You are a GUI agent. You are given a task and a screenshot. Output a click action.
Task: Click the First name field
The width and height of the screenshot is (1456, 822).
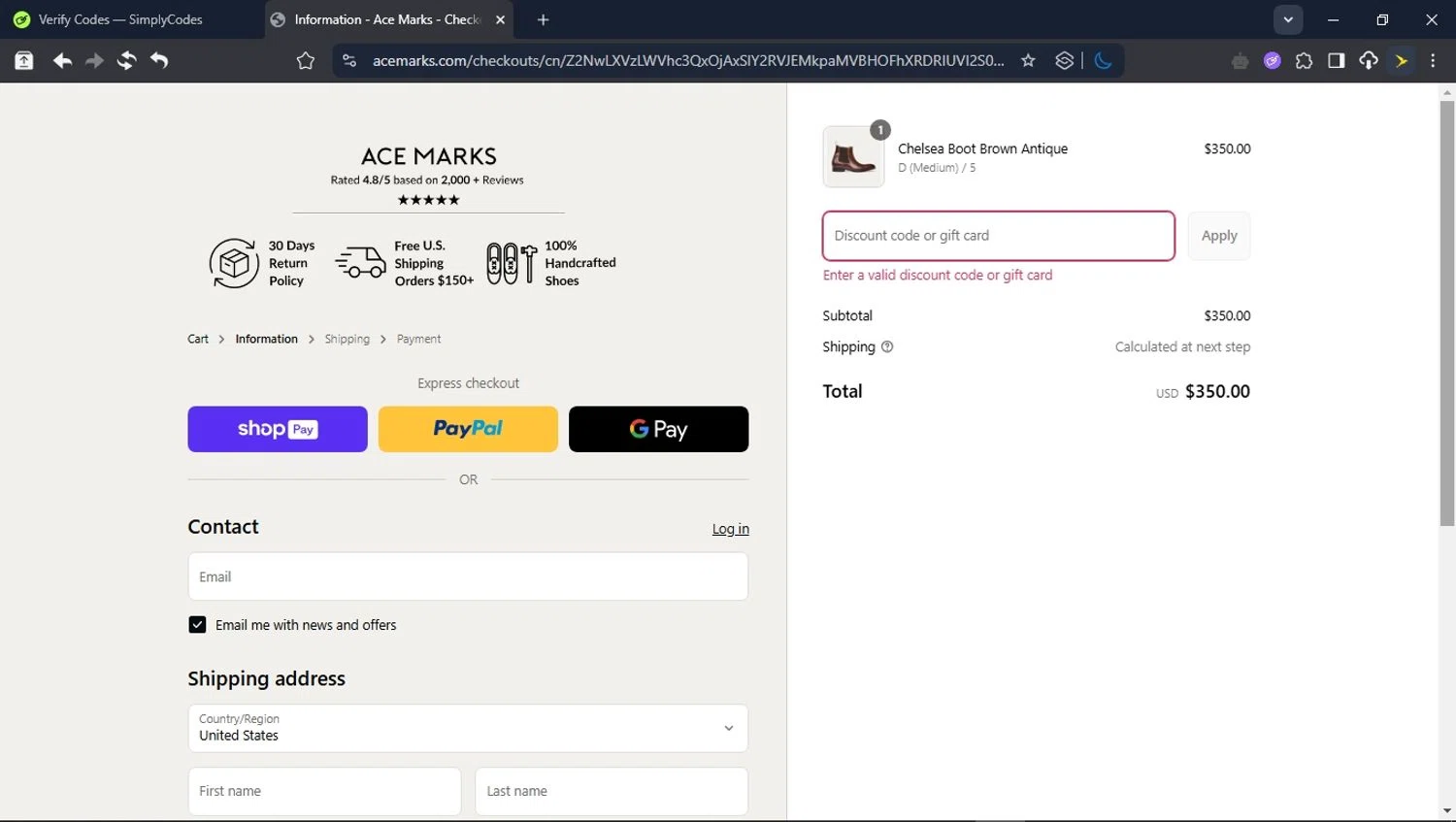pyautogui.click(x=324, y=791)
